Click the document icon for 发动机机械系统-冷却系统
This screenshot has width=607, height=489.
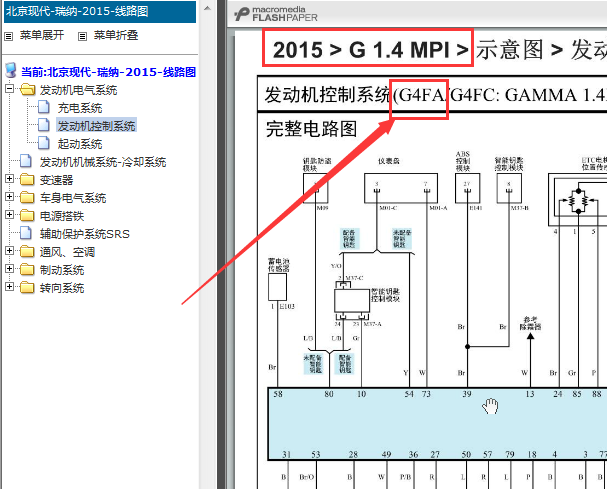pos(26,161)
